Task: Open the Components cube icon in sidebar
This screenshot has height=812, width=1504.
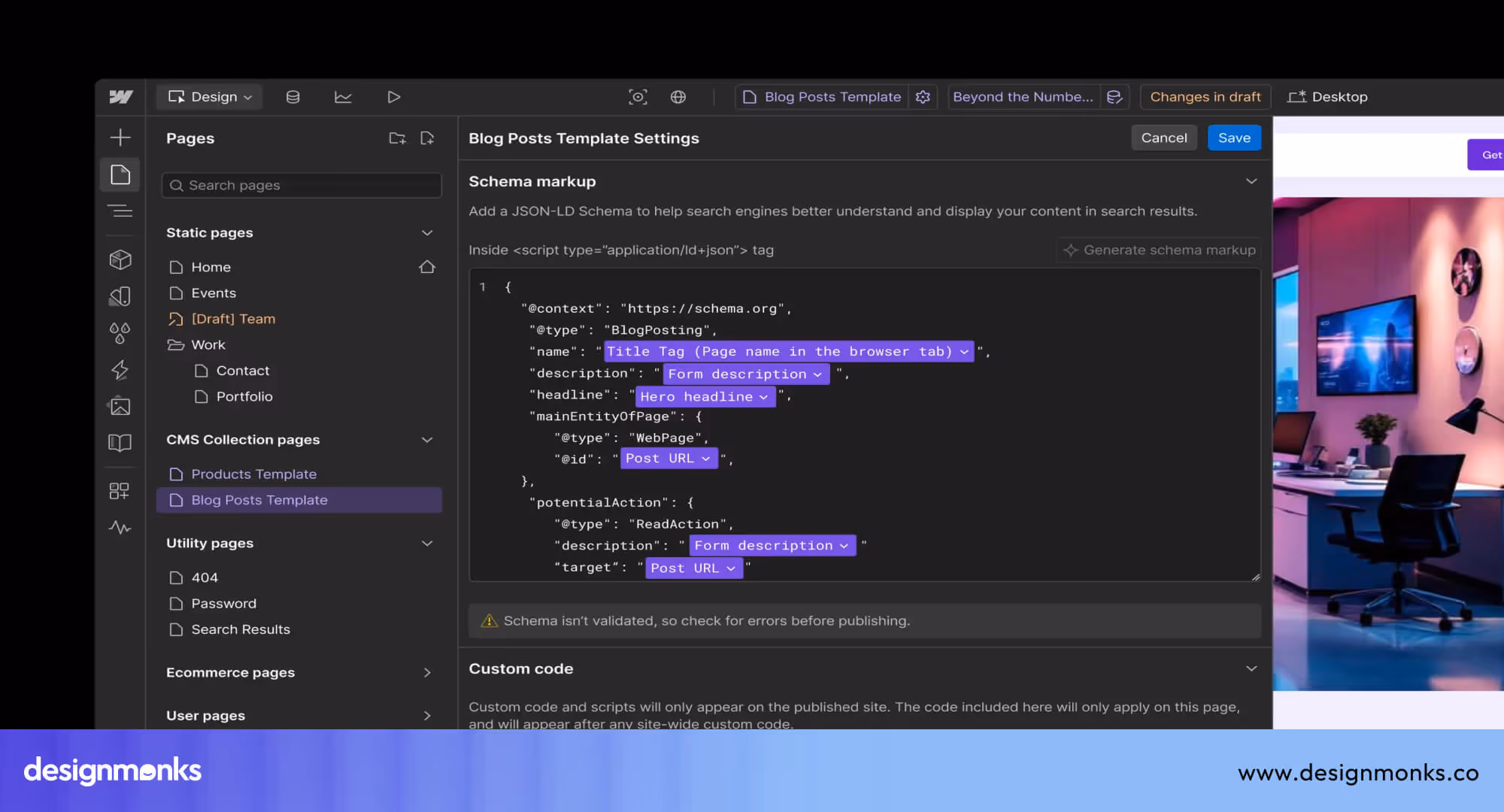Action: (x=120, y=259)
